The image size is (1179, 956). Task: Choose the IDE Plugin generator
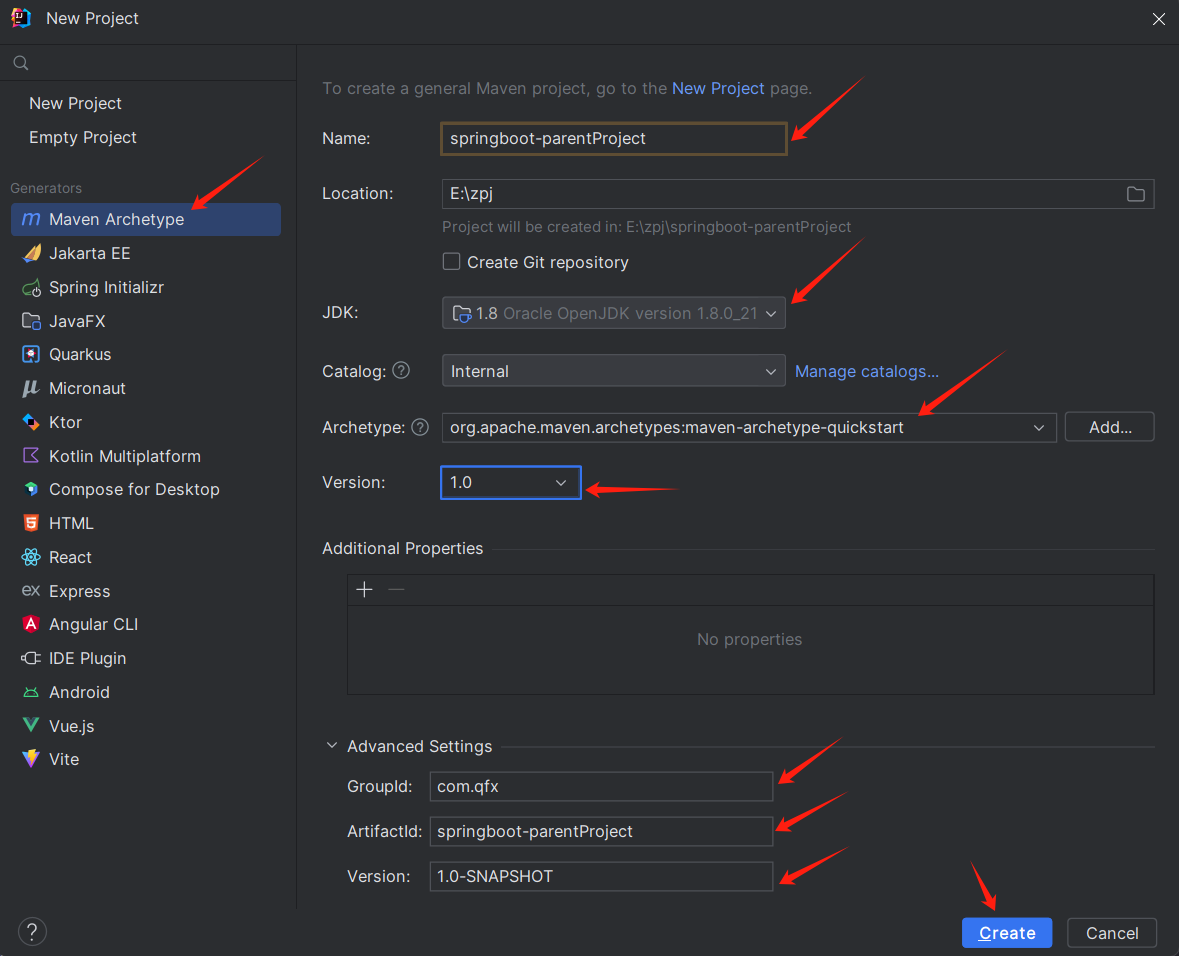tap(146, 658)
